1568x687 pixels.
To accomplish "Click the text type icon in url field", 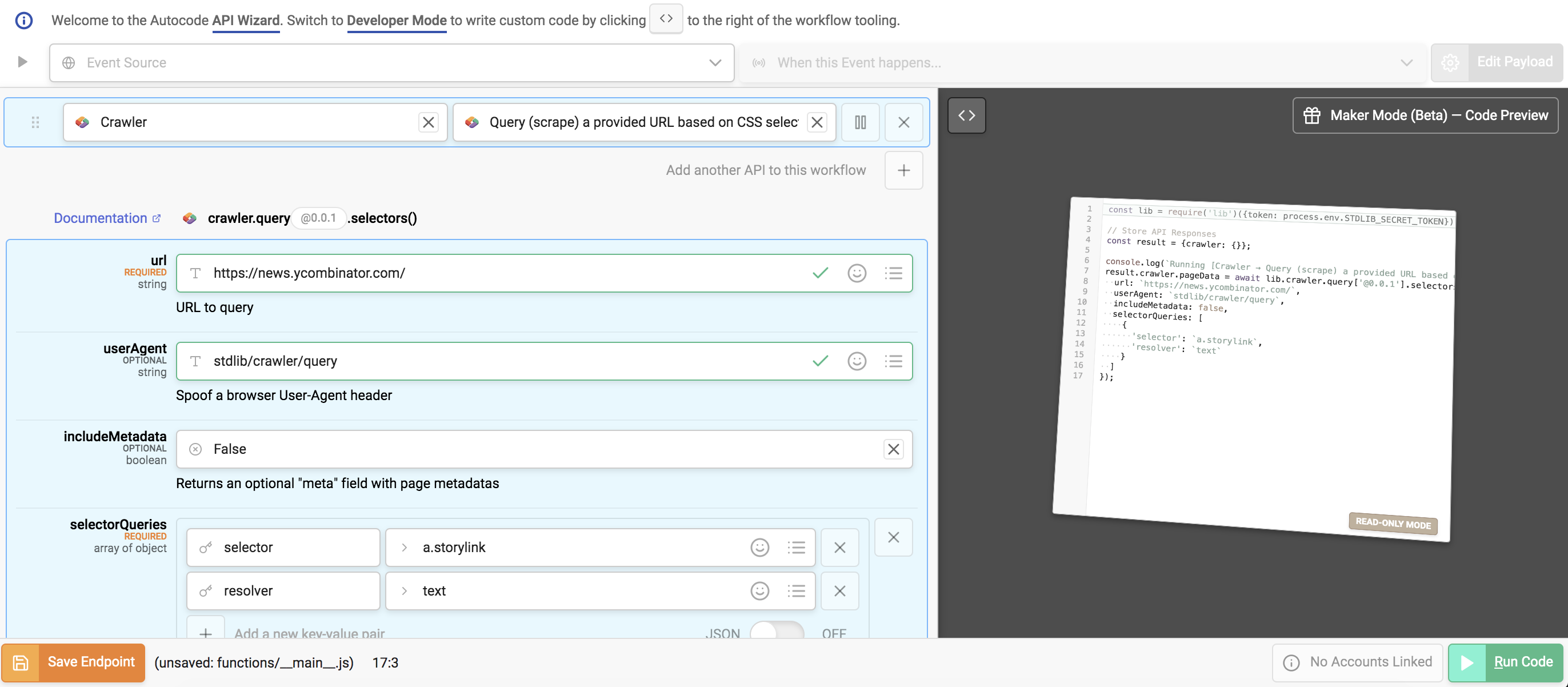I will pyautogui.click(x=195, y=273).
